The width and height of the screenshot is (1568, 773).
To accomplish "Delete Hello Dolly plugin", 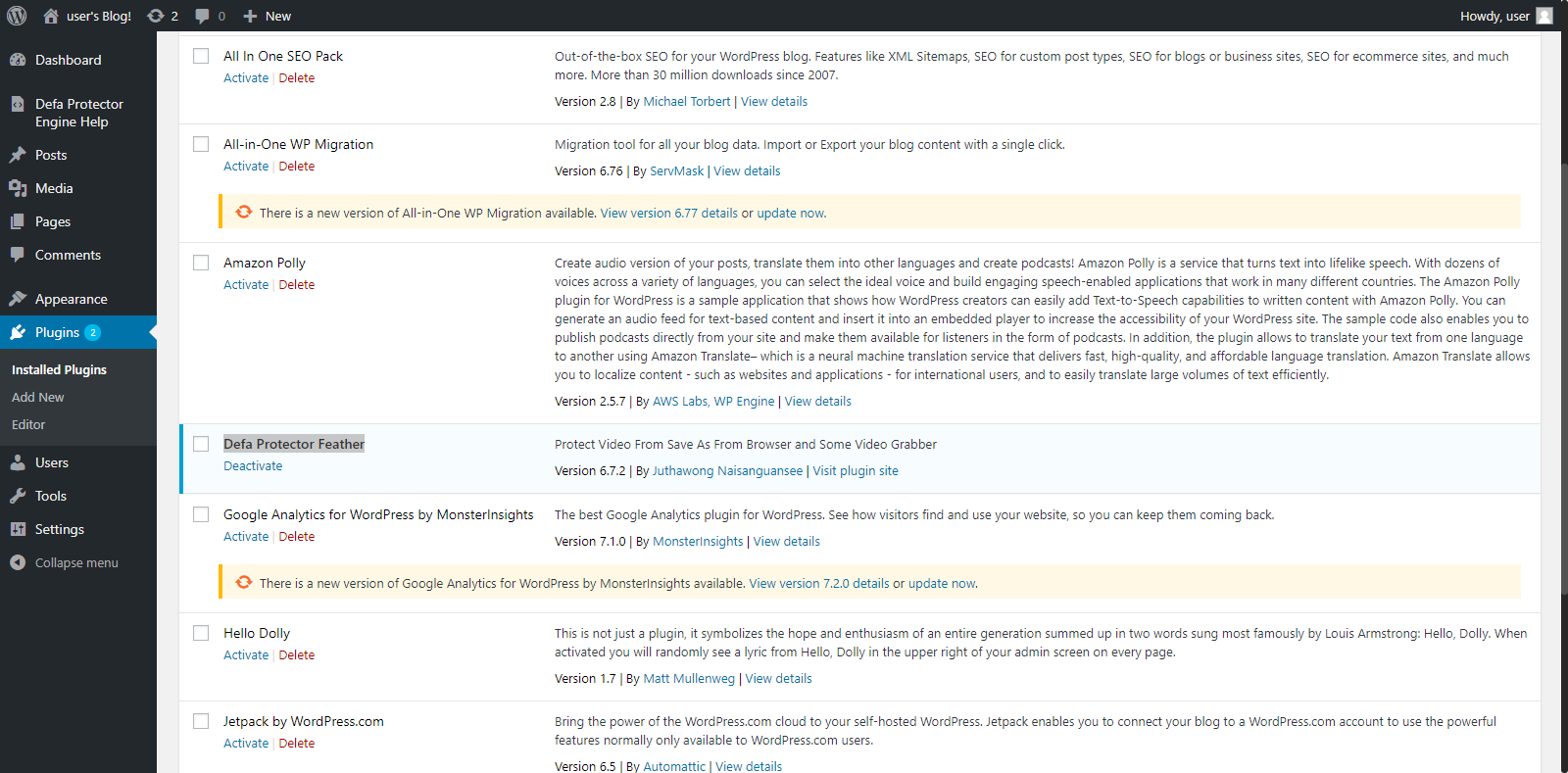I will 297,654.
